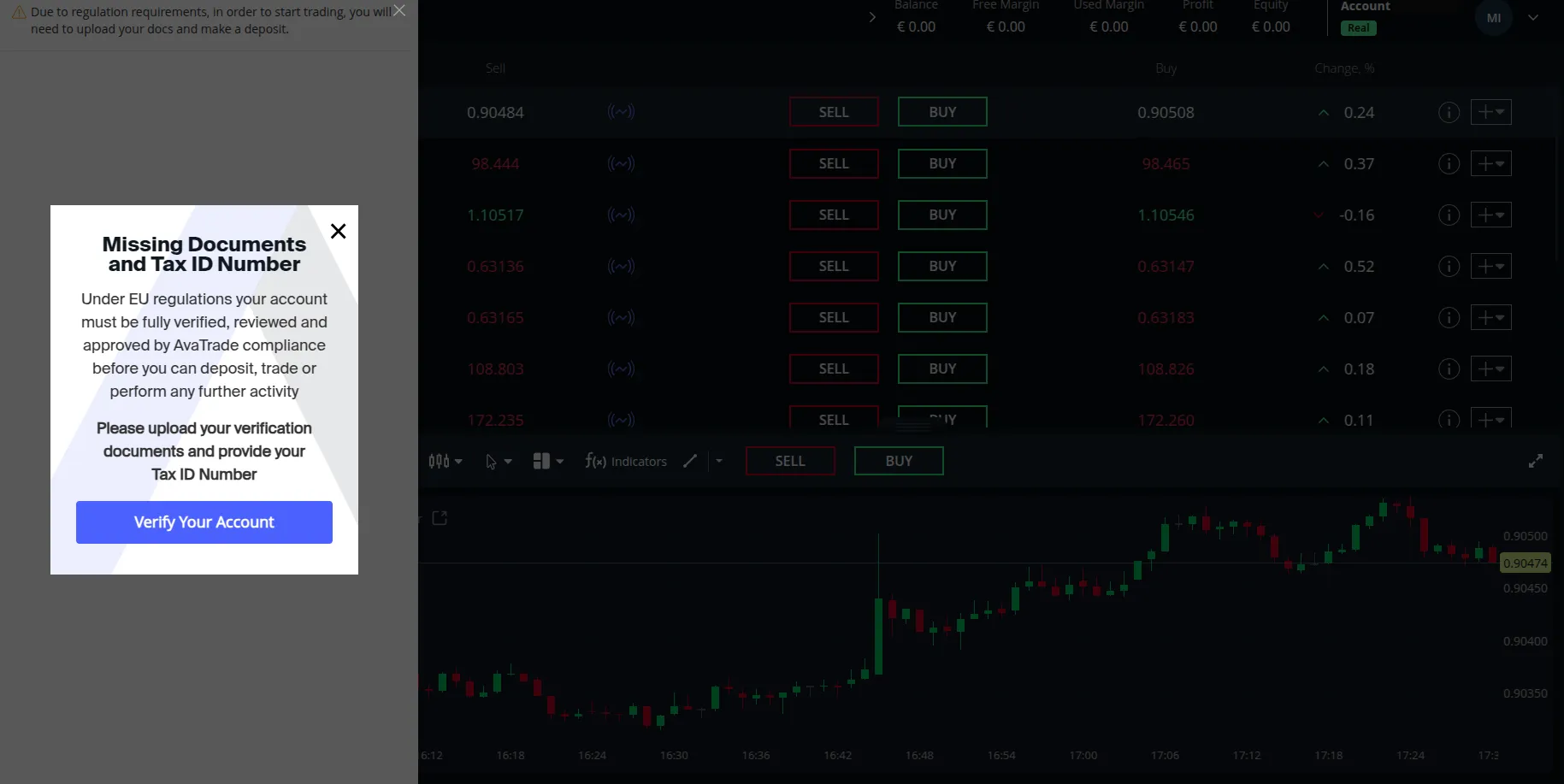Viewport: 1564px width, 784px height.
Task: Show info for the 0.37 change row
Action: (x=1449, y=163)
